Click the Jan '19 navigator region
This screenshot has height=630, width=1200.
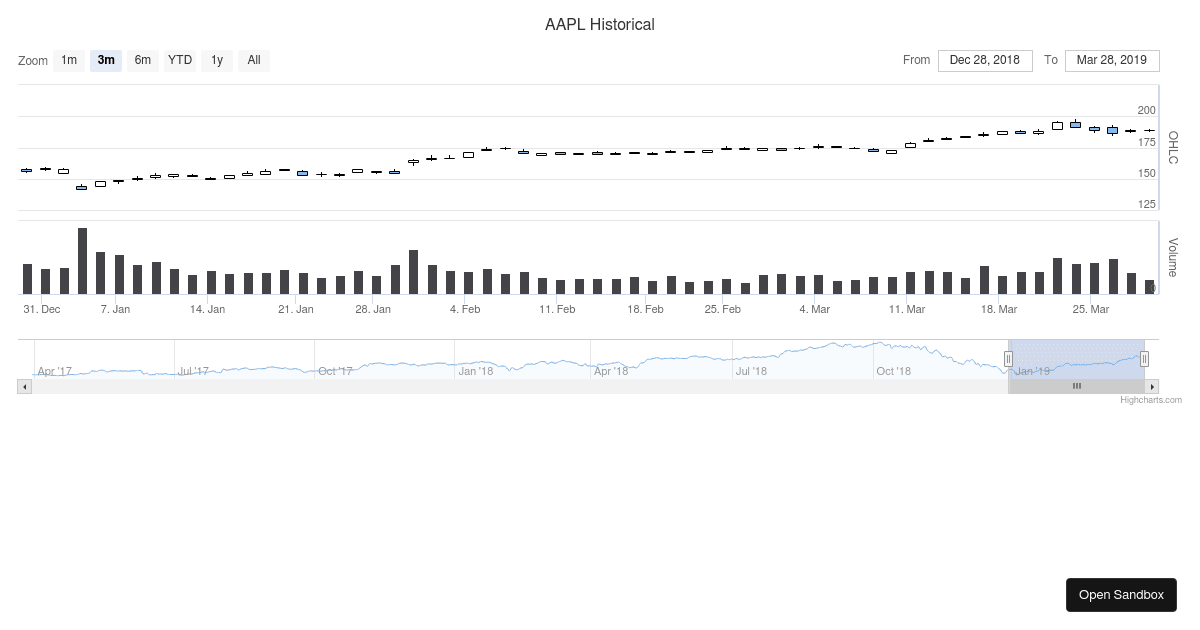coord(1032,371)
